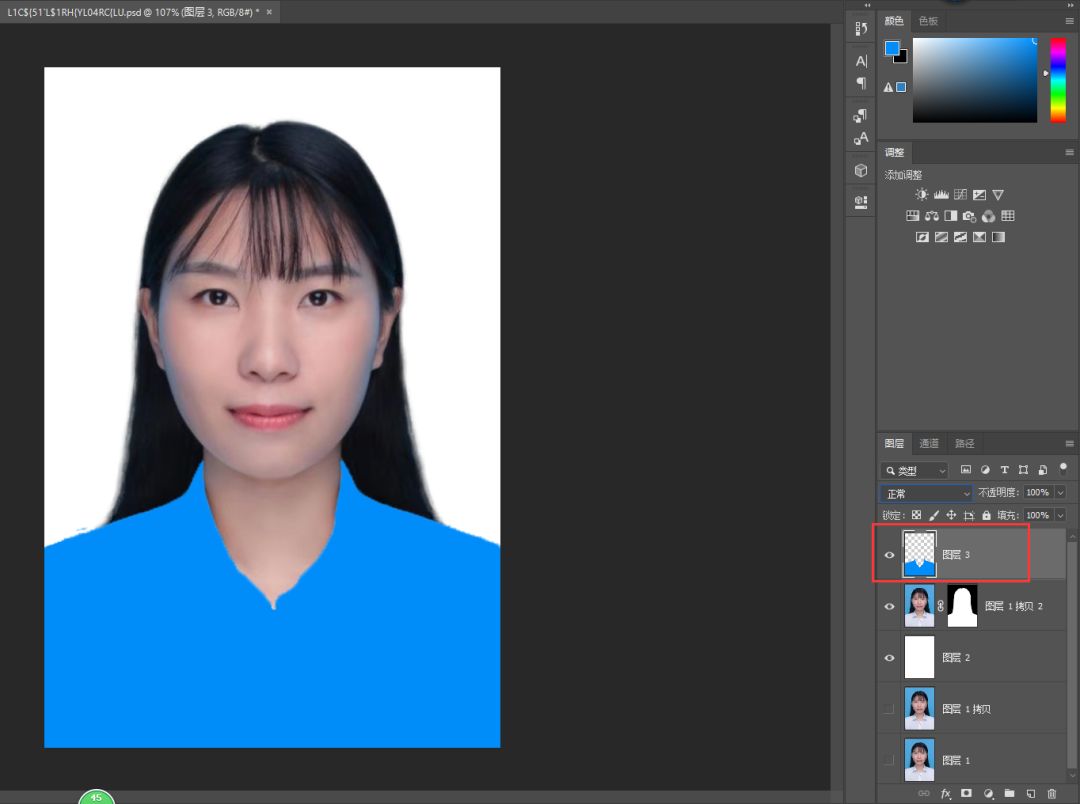Screen dimensions: 1080x804
Task: Click the lock all padlock button
Action: click(986, 515)
